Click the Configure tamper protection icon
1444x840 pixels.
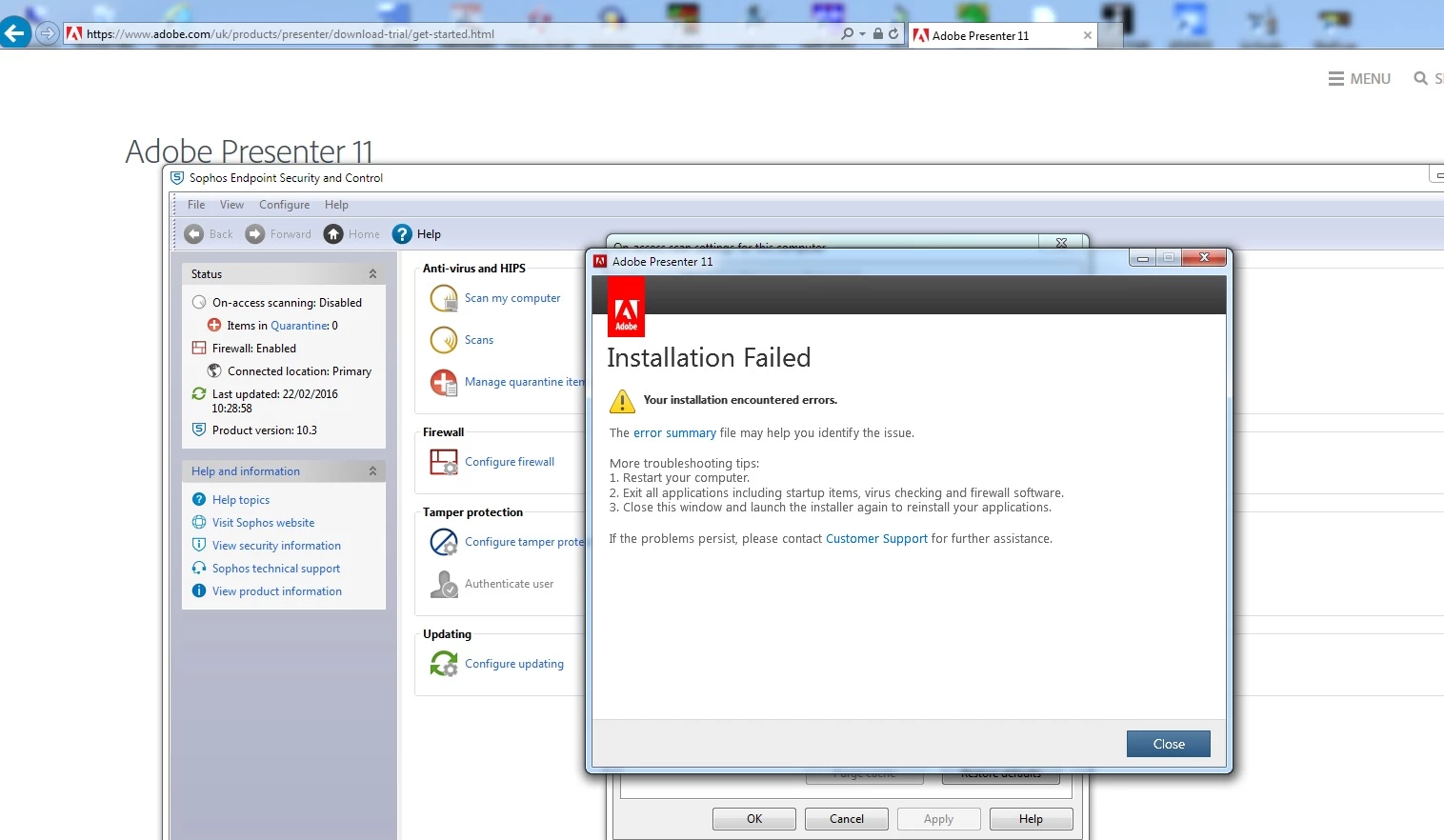(x=444, y=542)
